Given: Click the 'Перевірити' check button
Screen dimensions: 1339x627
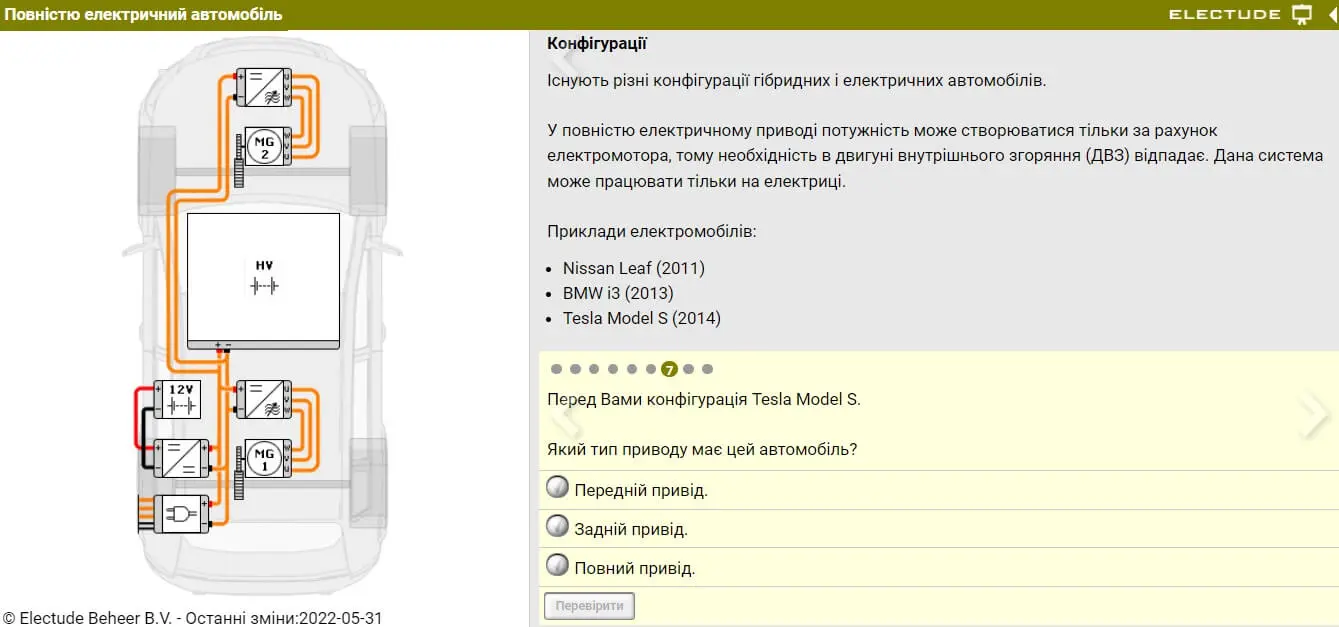Looking at the screenshot, I should (x=589, y=606).
